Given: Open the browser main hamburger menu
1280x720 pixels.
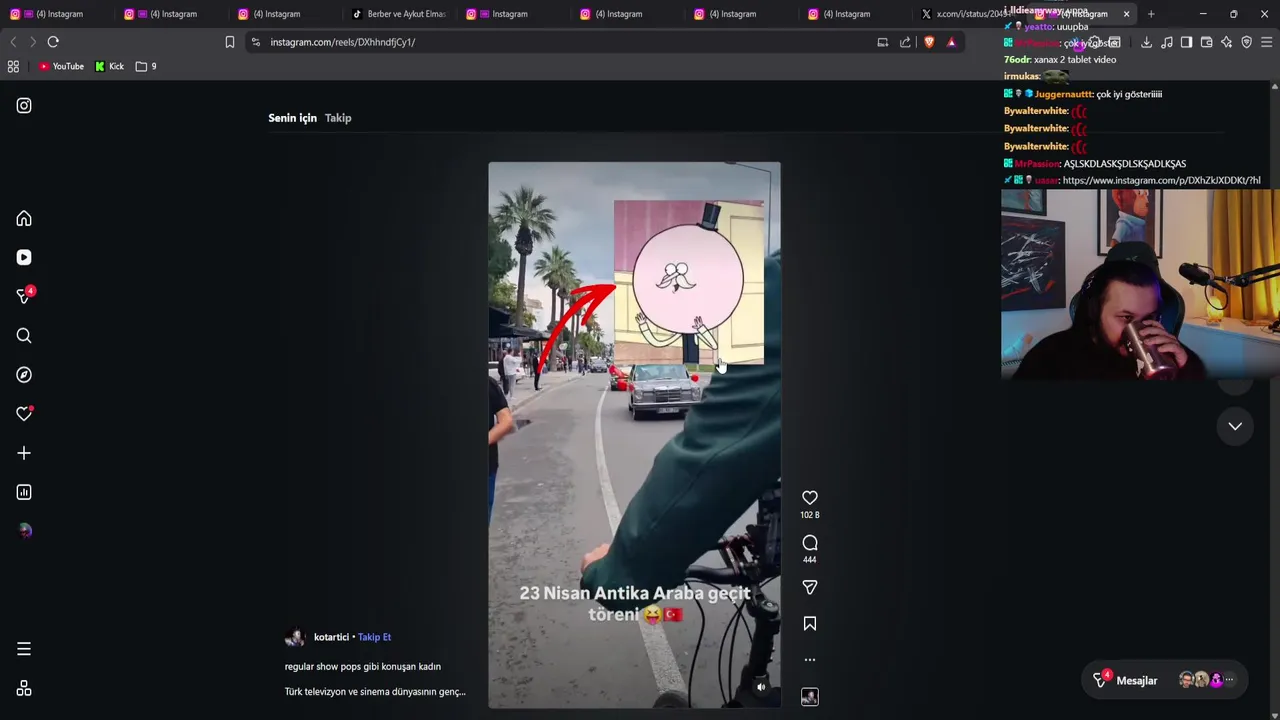Looking at the screenshot, I should 1266,42.
